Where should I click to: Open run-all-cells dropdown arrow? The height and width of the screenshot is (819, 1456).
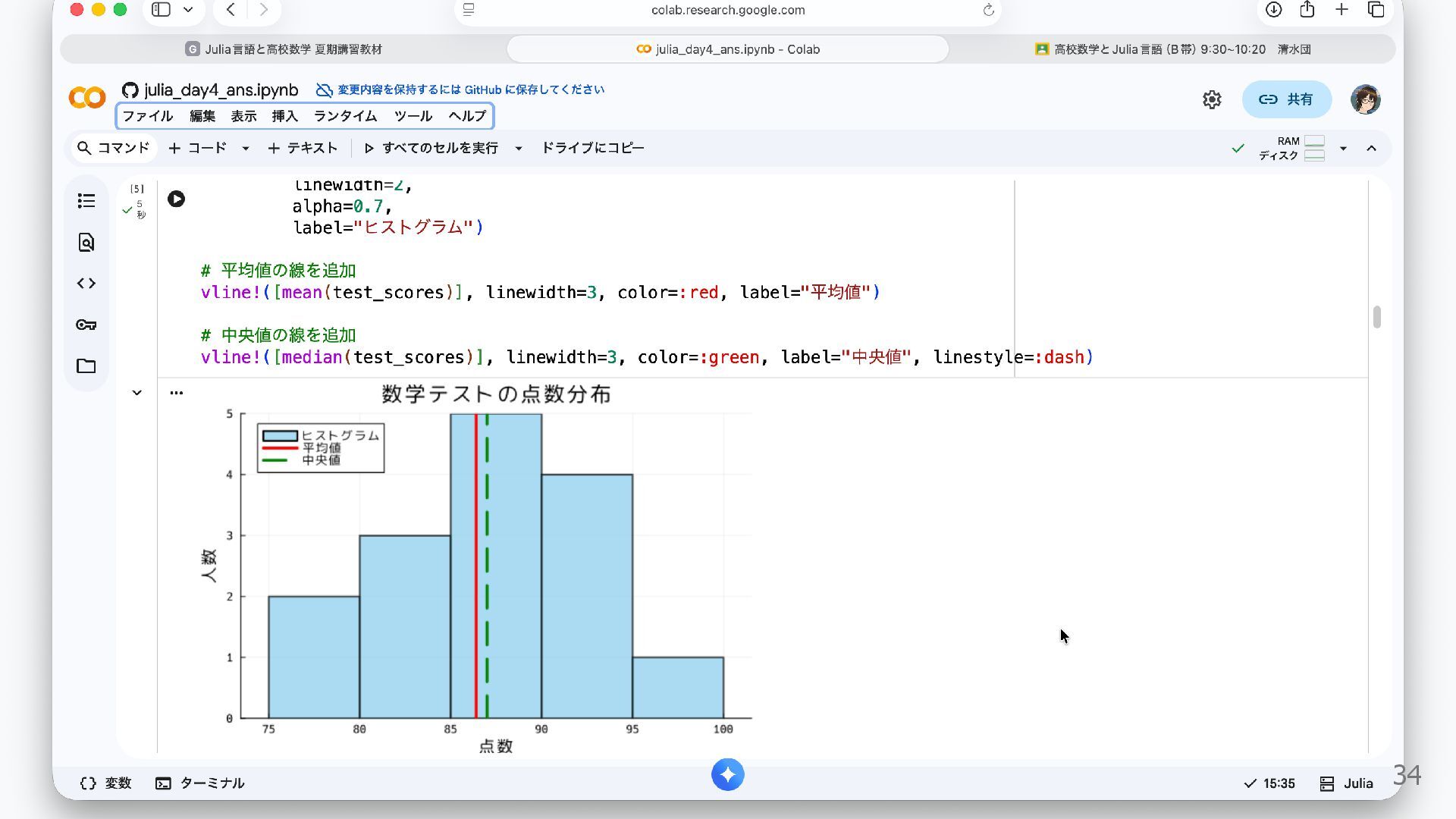(x=519, y=149)
